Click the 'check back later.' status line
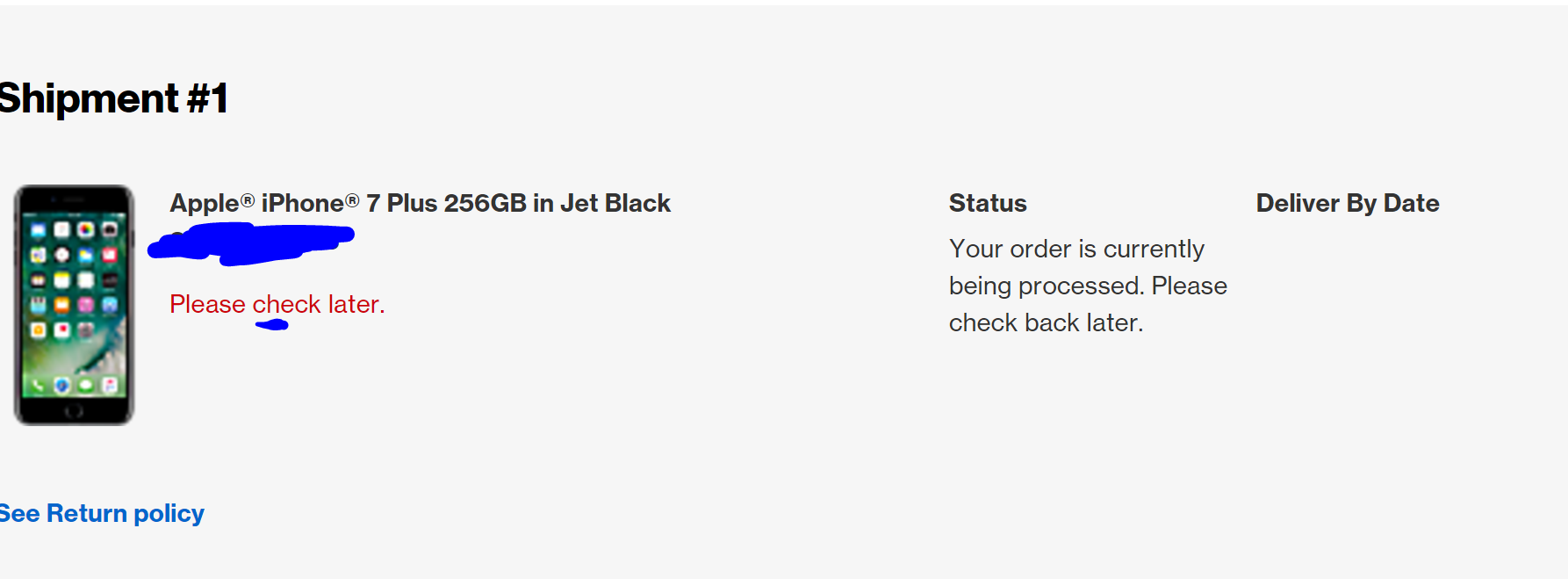 tap(1047, 322)
